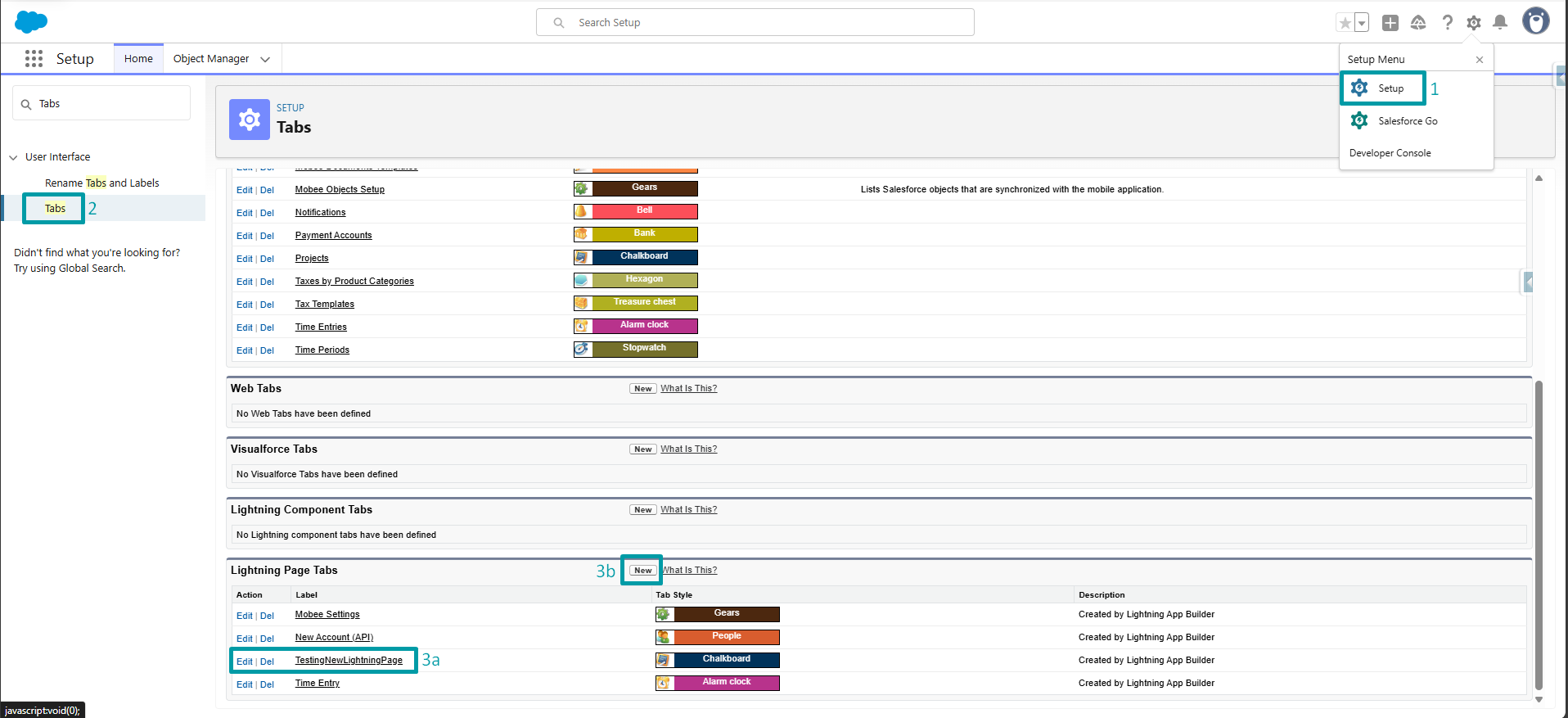Open global actions plus icon
The height and width of the screenshot is (718, 1568).
pos(1390,23)
